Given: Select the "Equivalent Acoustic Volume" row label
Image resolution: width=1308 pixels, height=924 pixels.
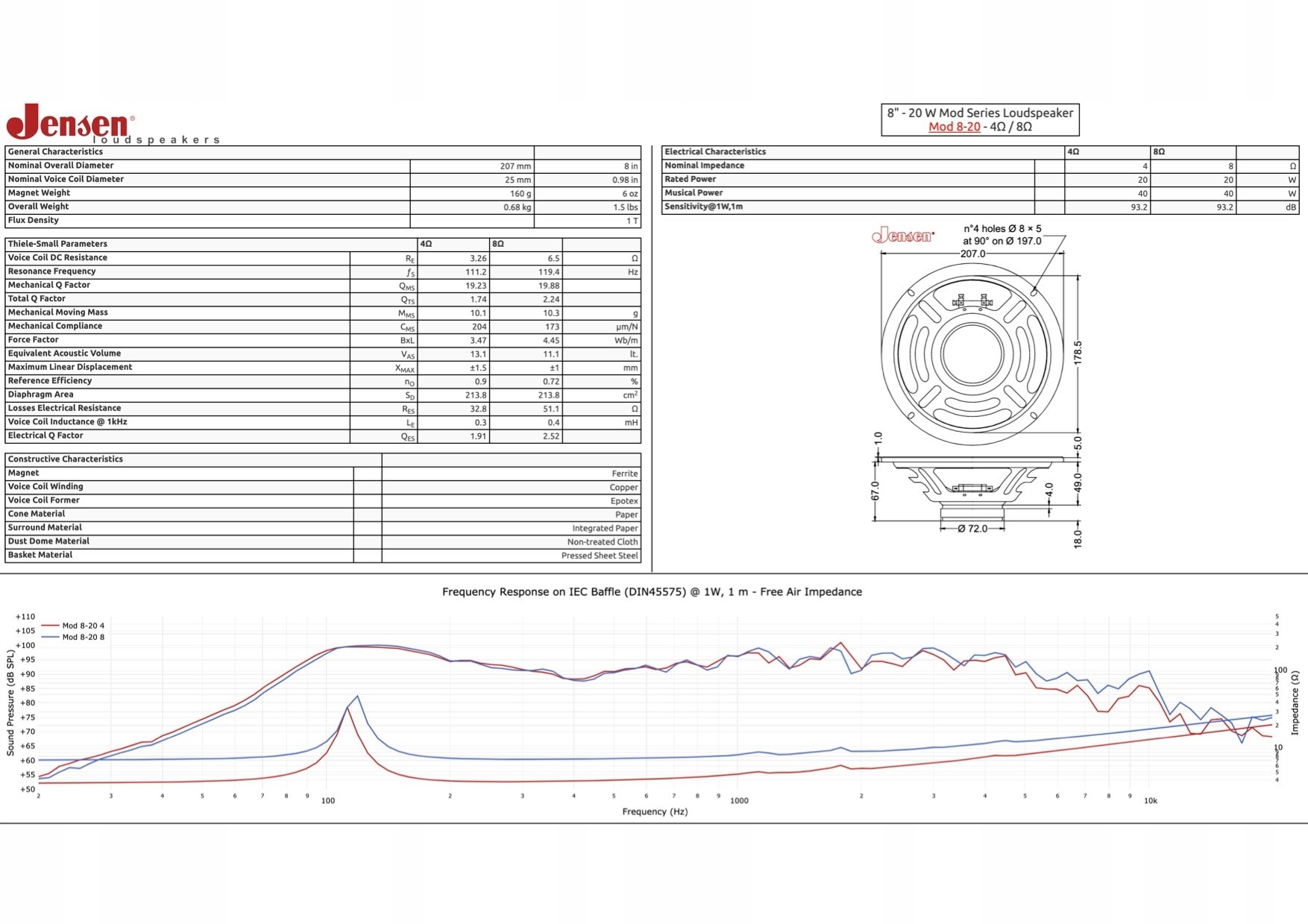Looking at the screenshot, I should click(x=64, y=353).
